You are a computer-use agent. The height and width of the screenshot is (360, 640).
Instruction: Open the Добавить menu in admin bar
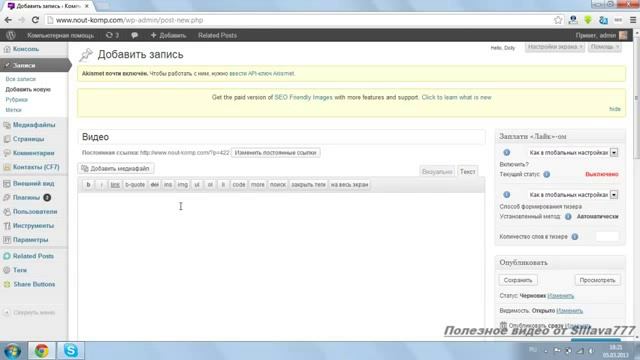(x=169, y=36)
